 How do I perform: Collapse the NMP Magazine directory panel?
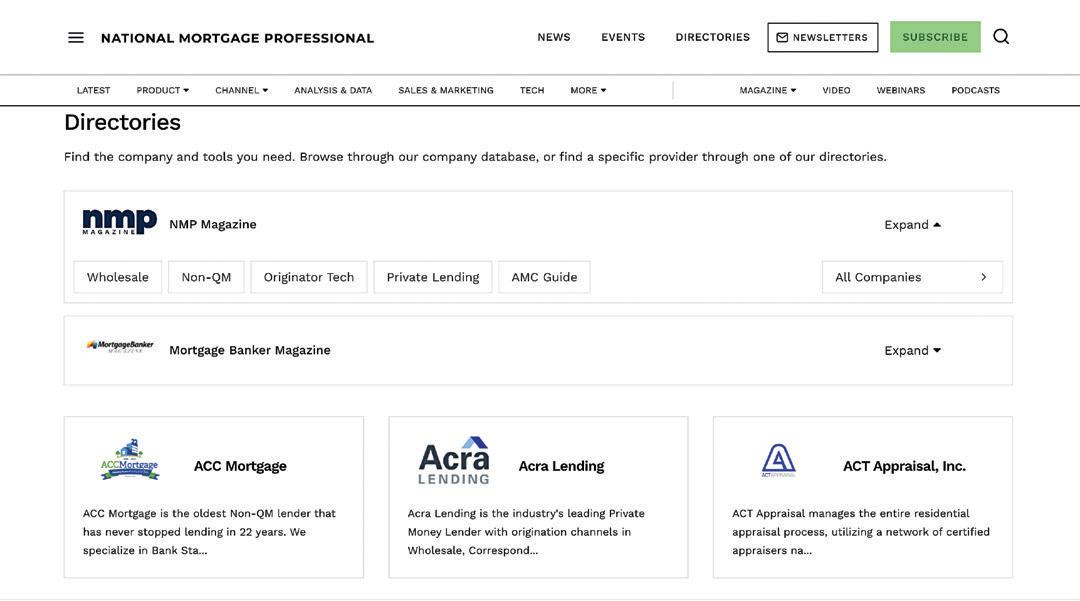913,224
